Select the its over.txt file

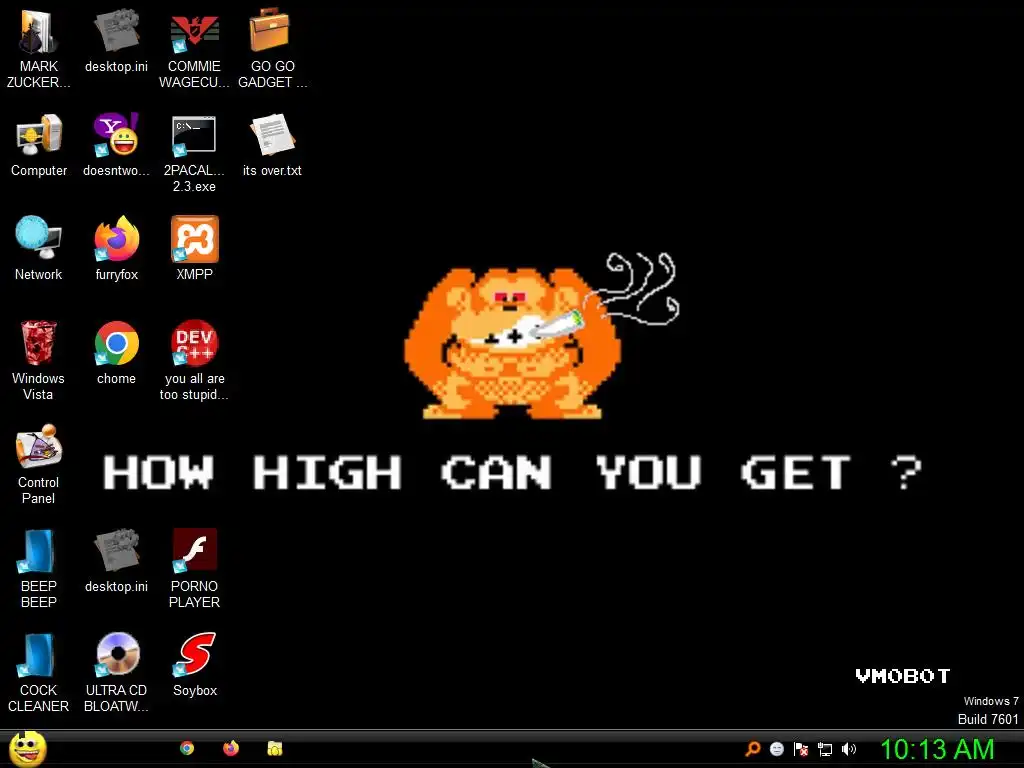[x=272, y=146]
